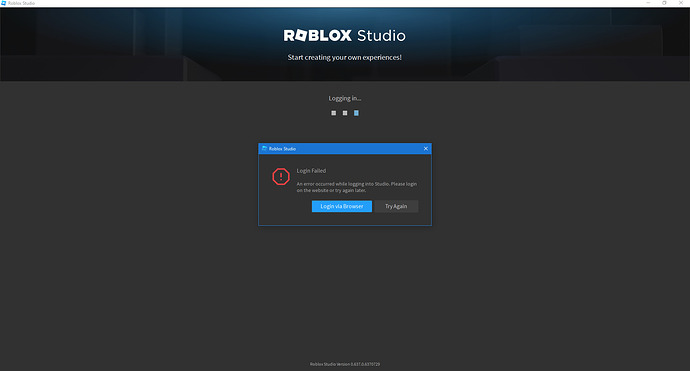This screenshot has height=371, width=690.
Task: Minimize the Roblox Studio window
Action: tap(648, 3)
